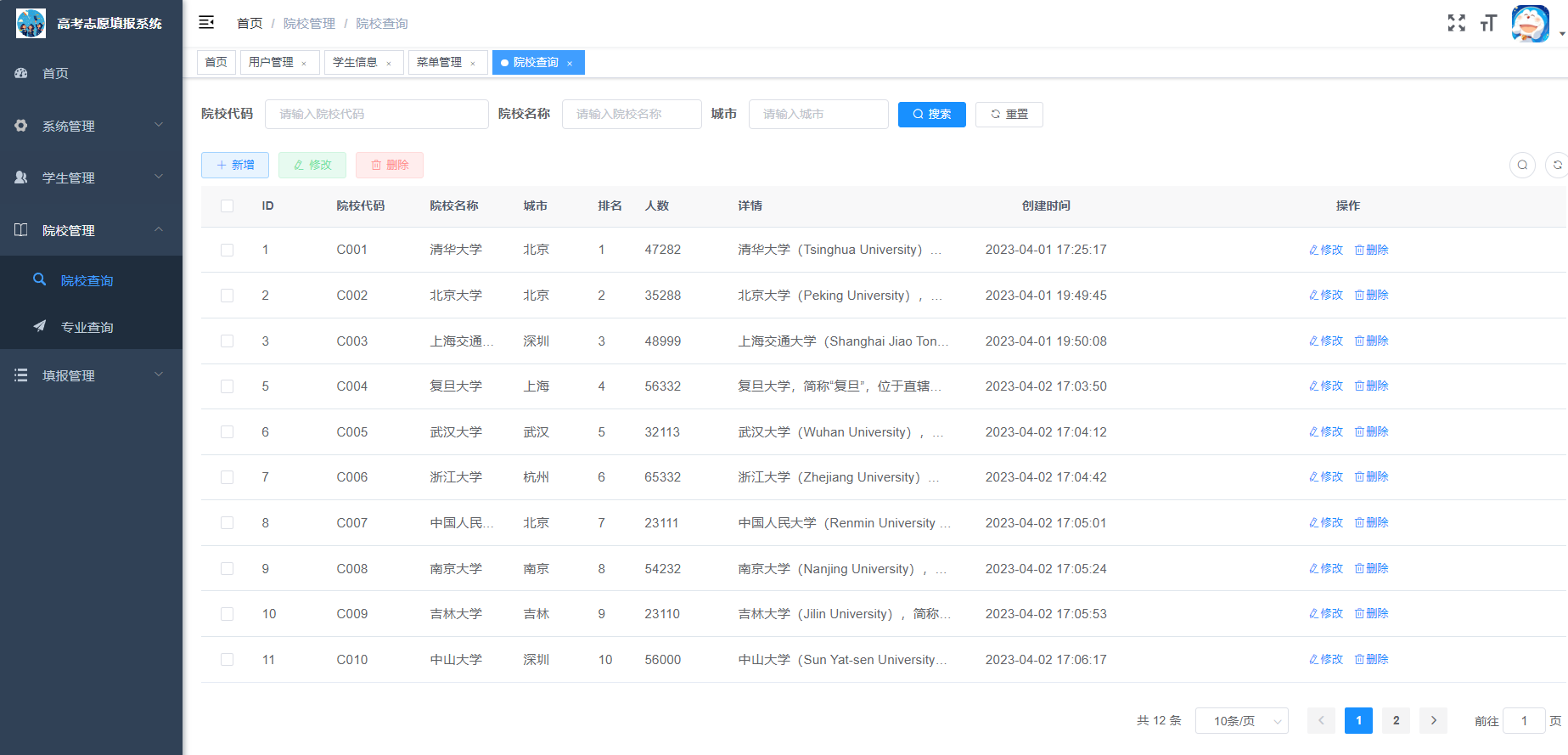Close the 学生信息 tab

pos(389,63)
